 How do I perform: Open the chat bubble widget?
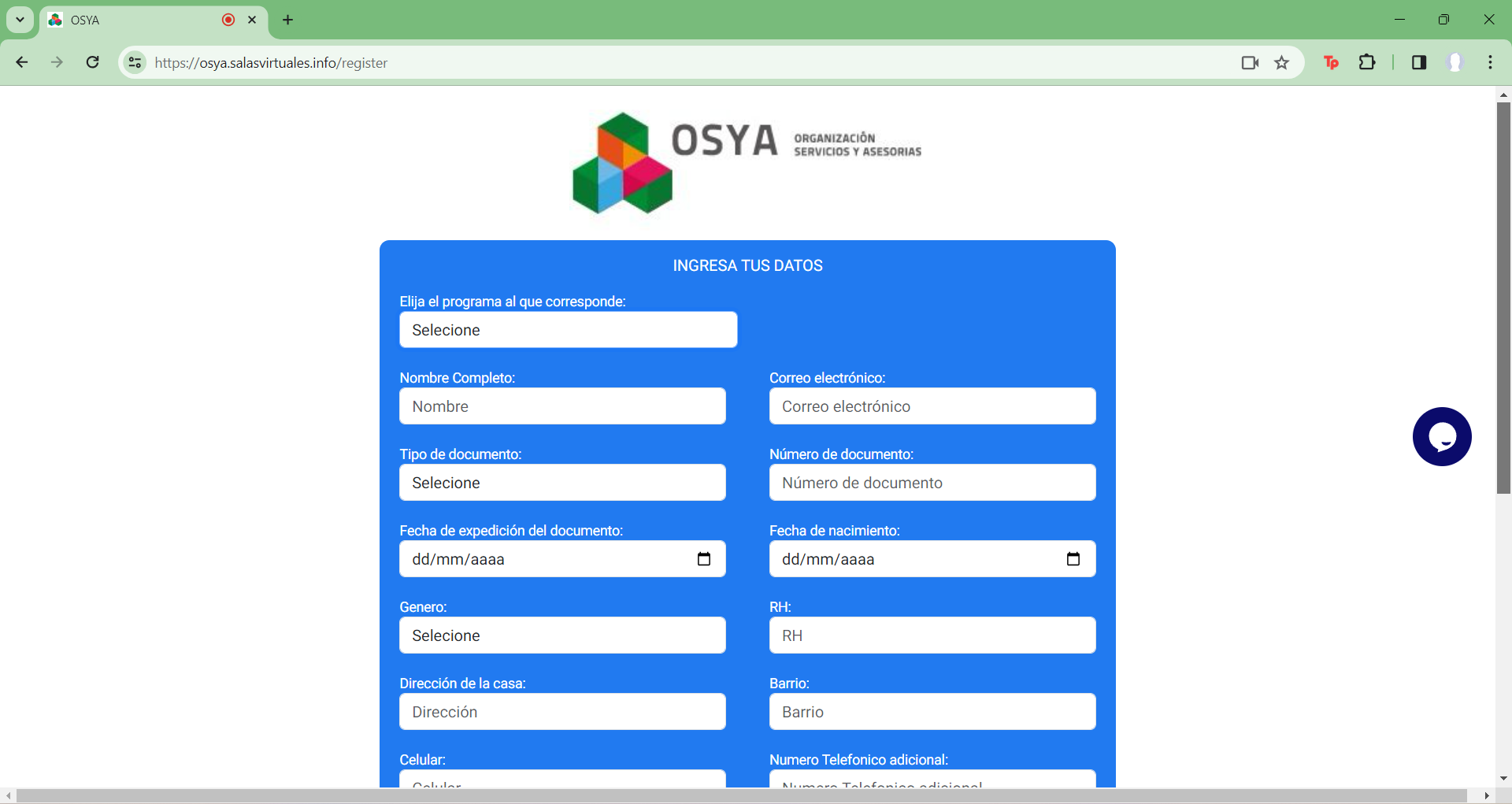pyautogui.click(x=1443, y=436)
